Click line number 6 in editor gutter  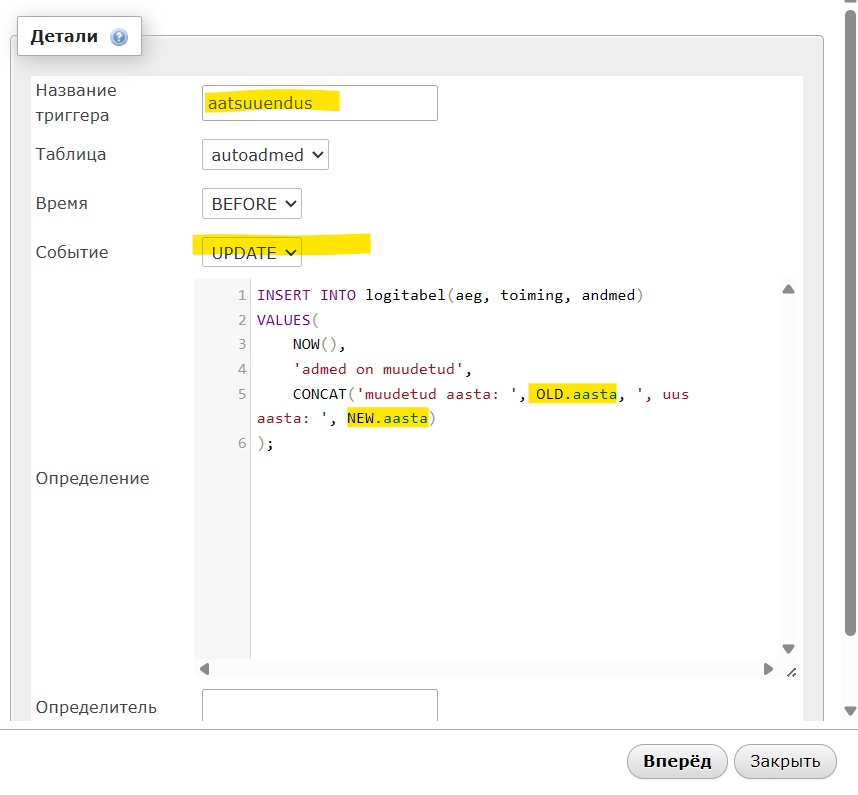click(x=242, y=443)
